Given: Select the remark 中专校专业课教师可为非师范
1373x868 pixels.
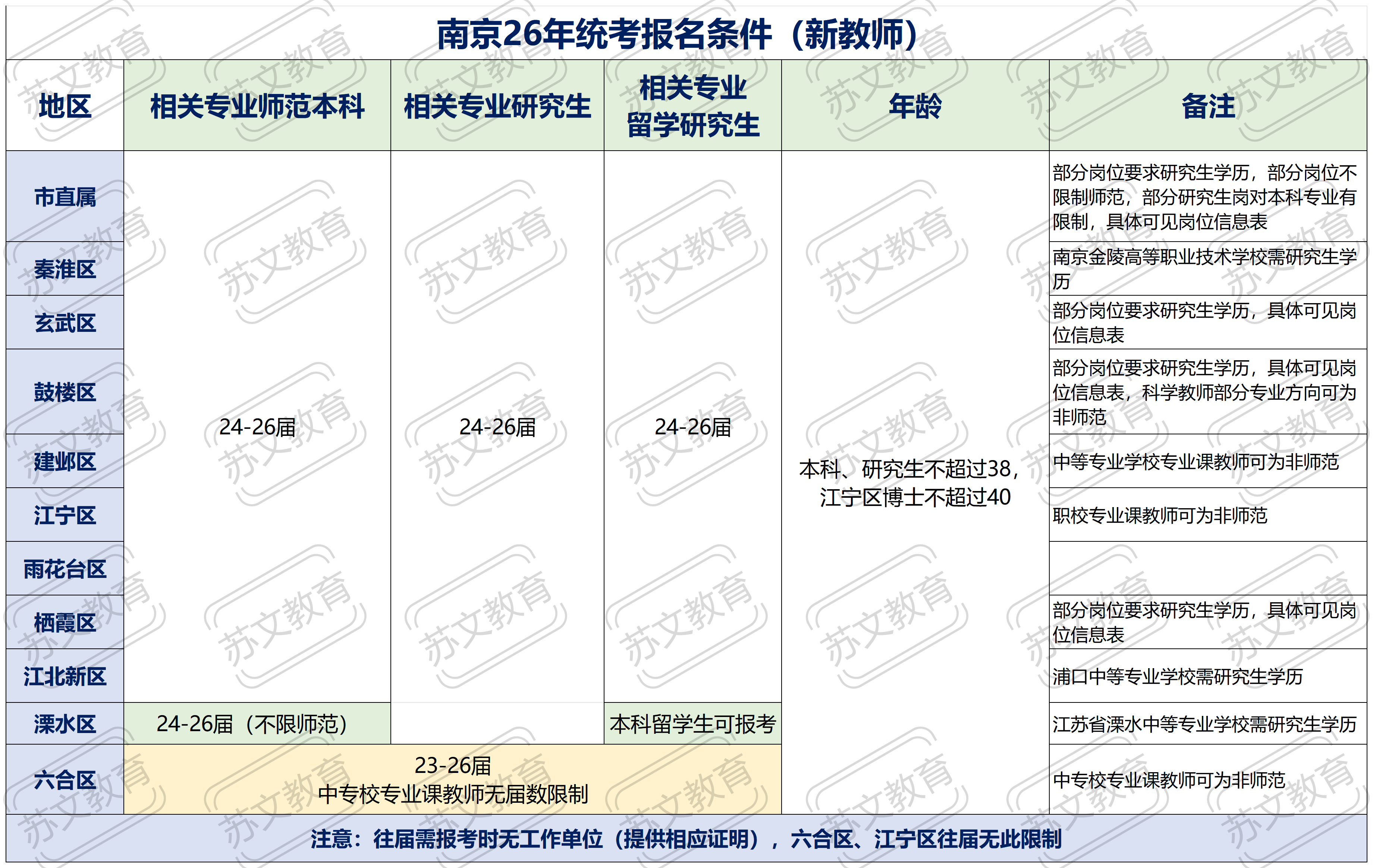Looking at the screenshot, I should click(1208, 780).
